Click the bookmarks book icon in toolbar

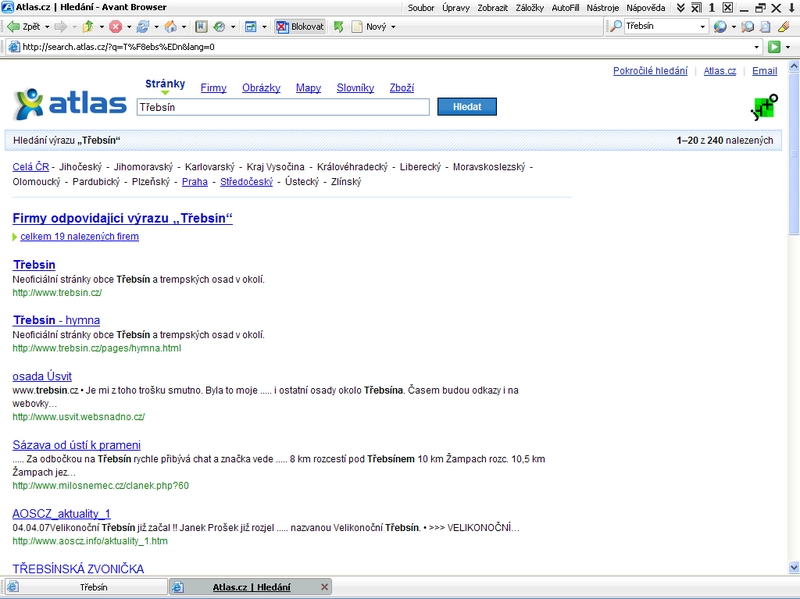coord(202,27)
